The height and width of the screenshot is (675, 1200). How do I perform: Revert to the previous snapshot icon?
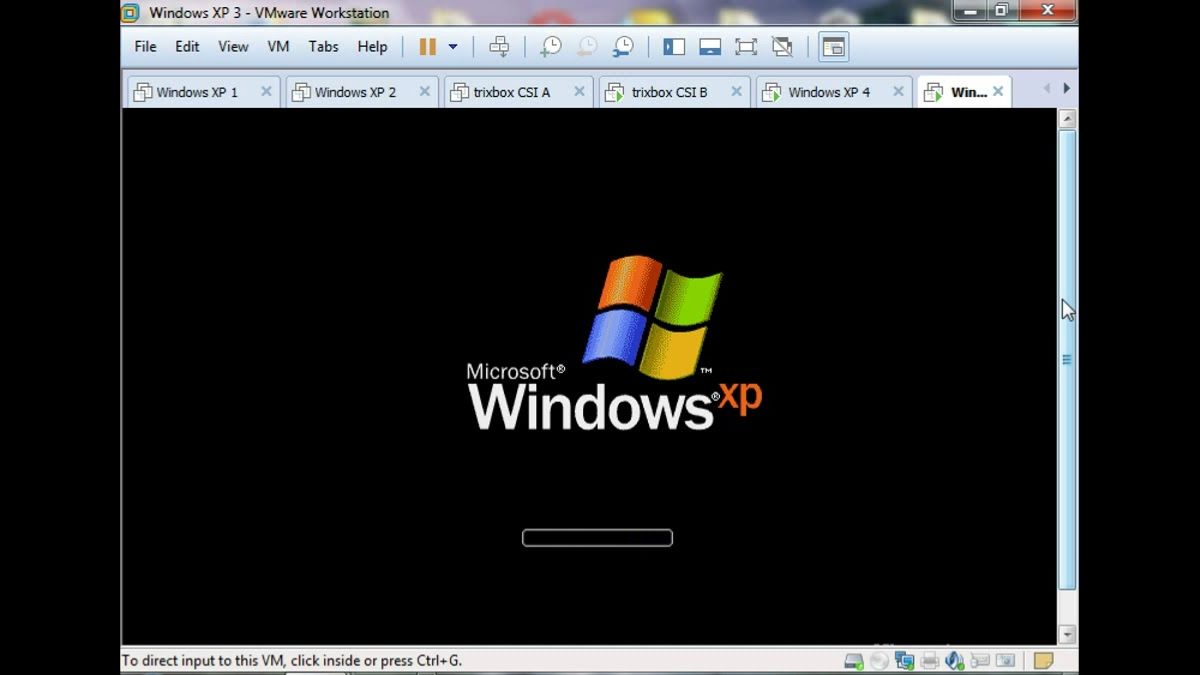(x=587, y=47)
